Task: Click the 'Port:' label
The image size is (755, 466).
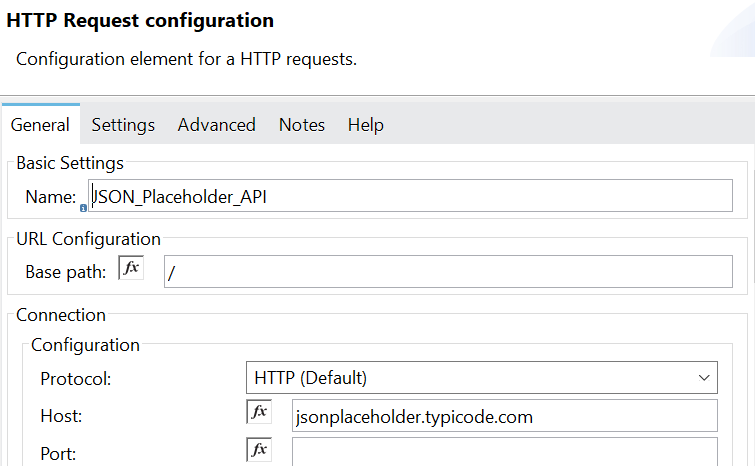Action: click(x=58, y=453)
